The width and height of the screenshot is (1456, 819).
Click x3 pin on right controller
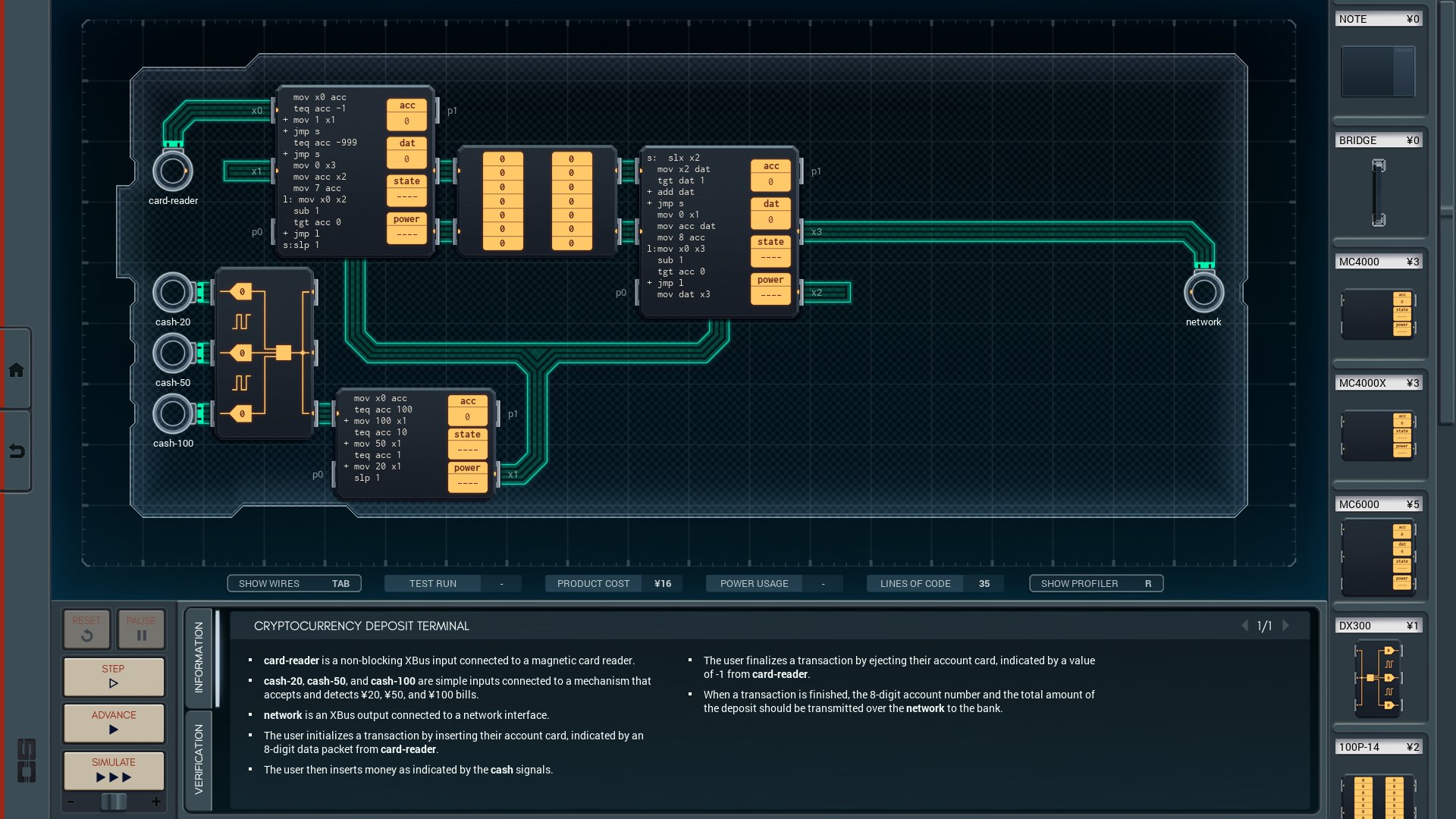[x=816, y=232]
